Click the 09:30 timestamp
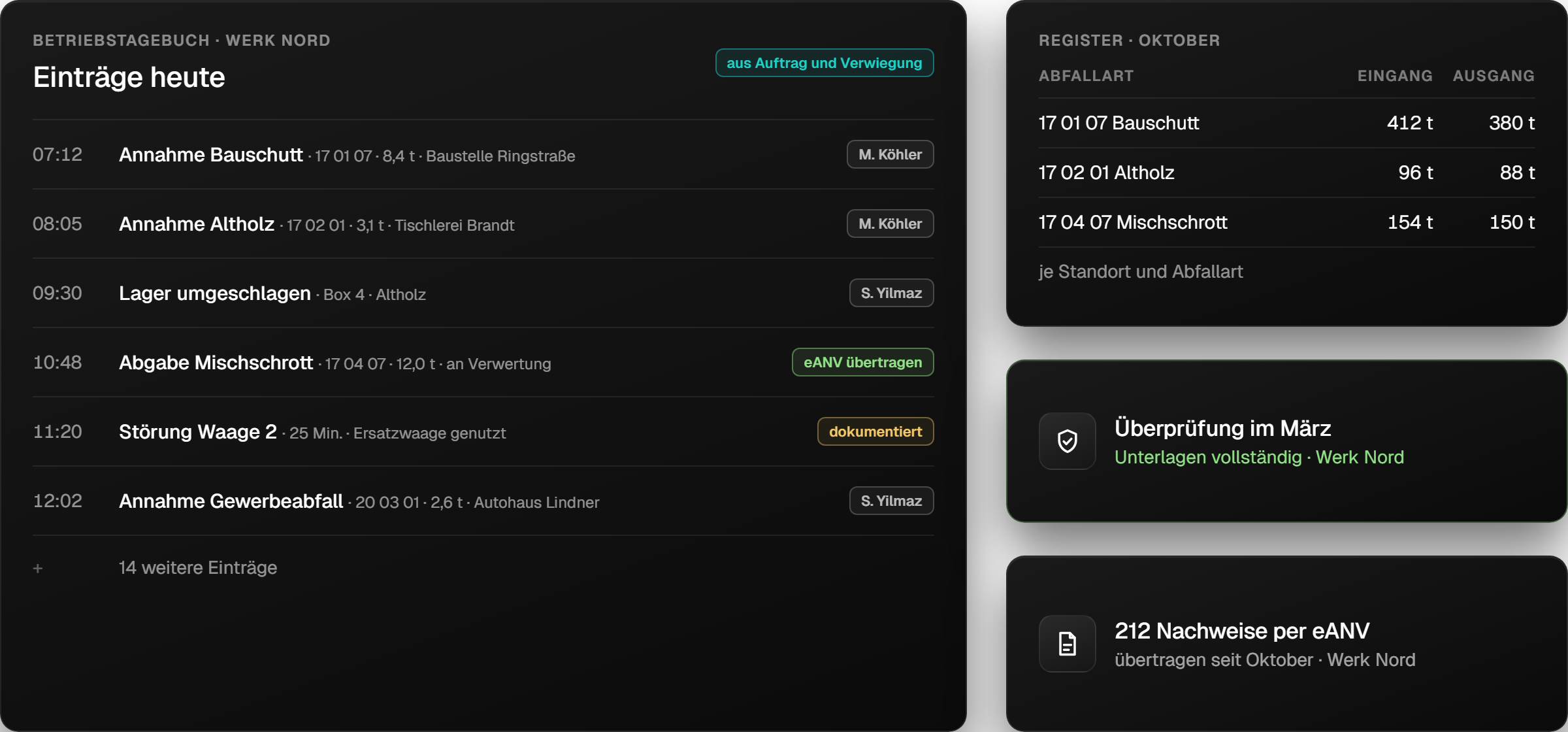This screenshot has height=732, width=1568. pos(57,293)
